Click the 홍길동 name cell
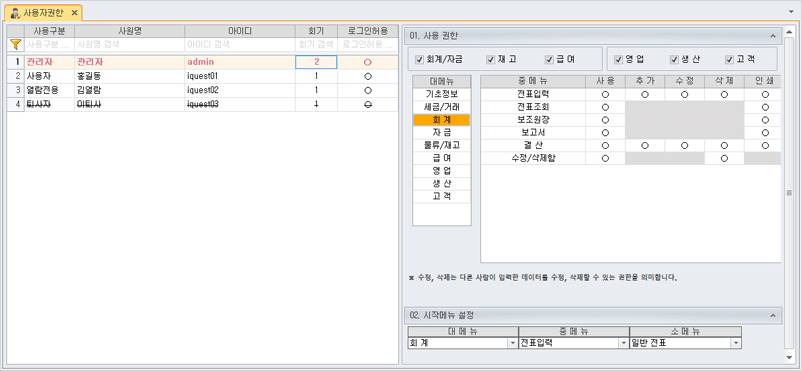Viewport: 802px width, 371px height. [130, 76]
